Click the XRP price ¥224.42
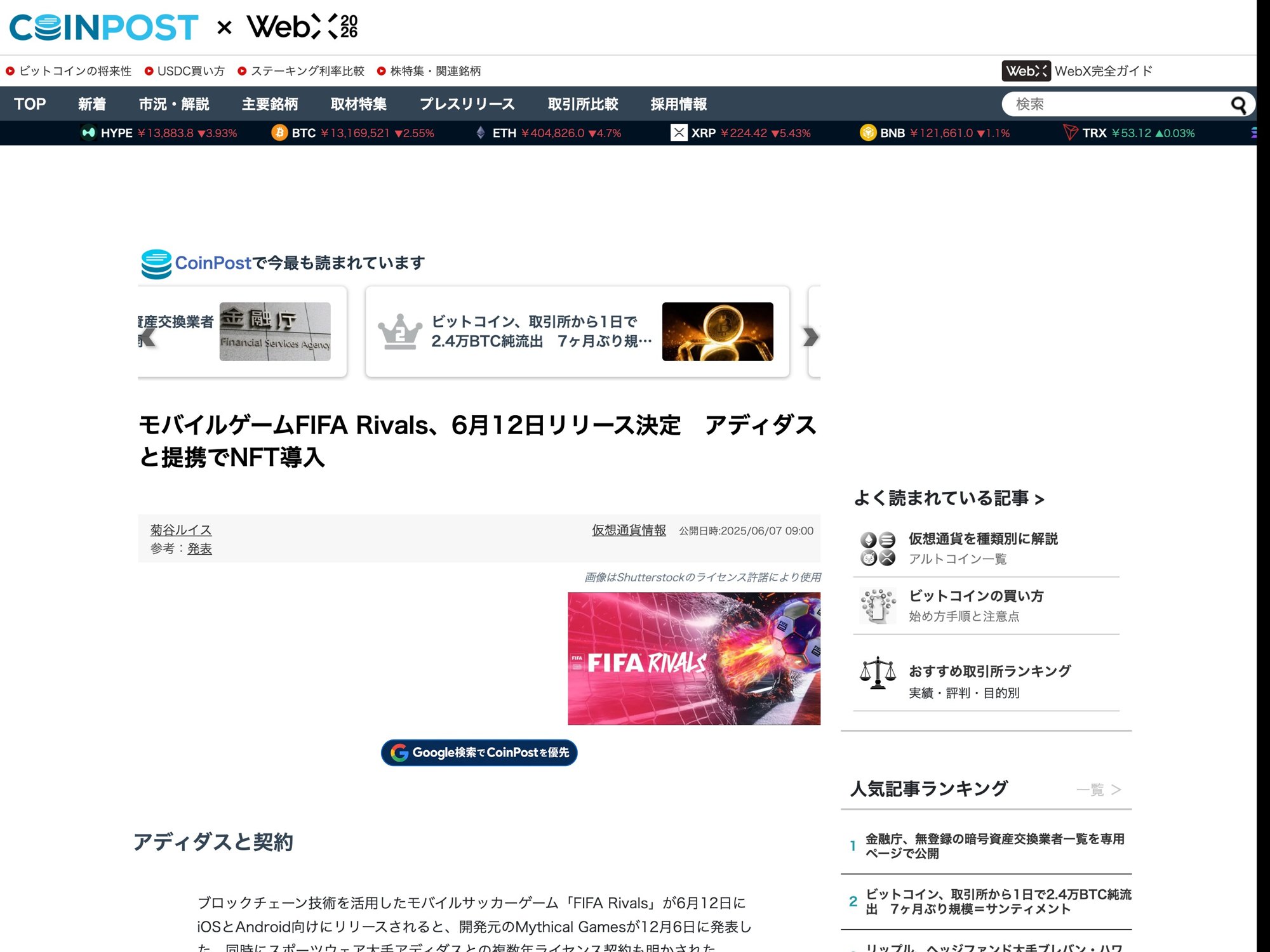The width and height of the screenshot is (1270, 952). coord(744,133)
